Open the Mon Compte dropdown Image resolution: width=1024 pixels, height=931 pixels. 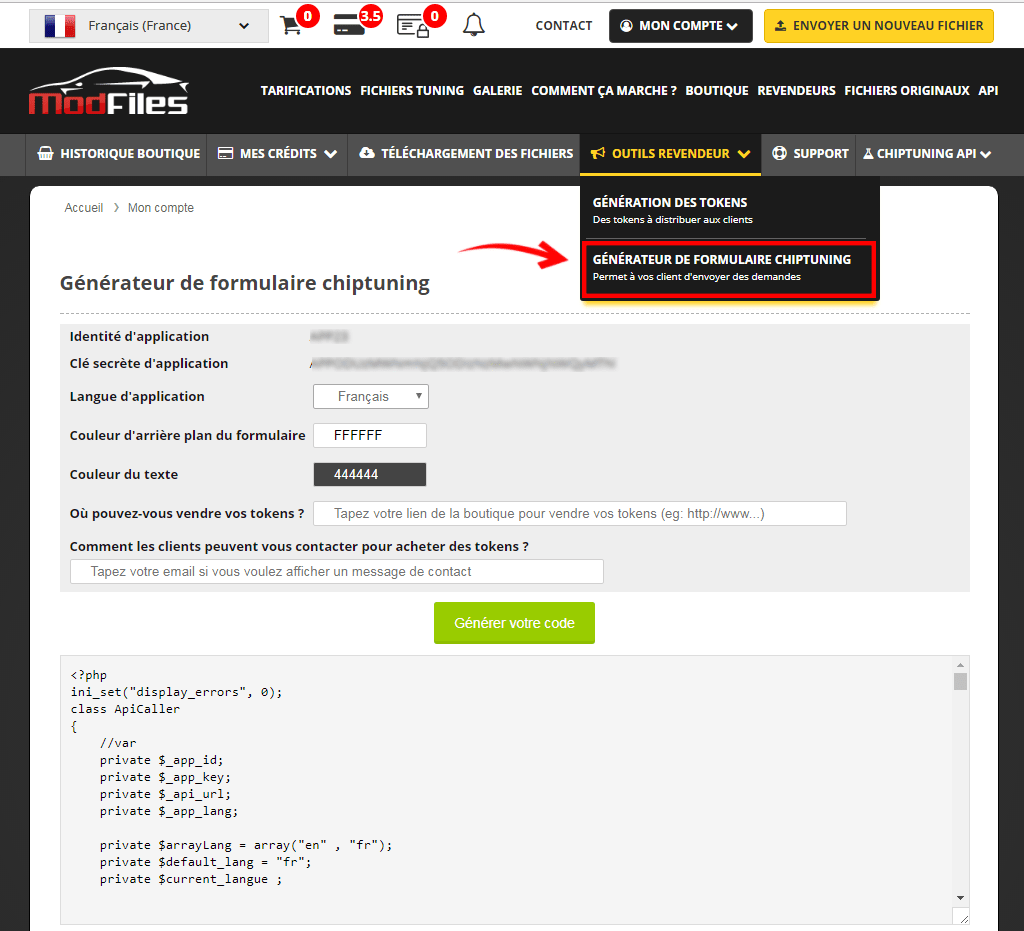(681, 26)
